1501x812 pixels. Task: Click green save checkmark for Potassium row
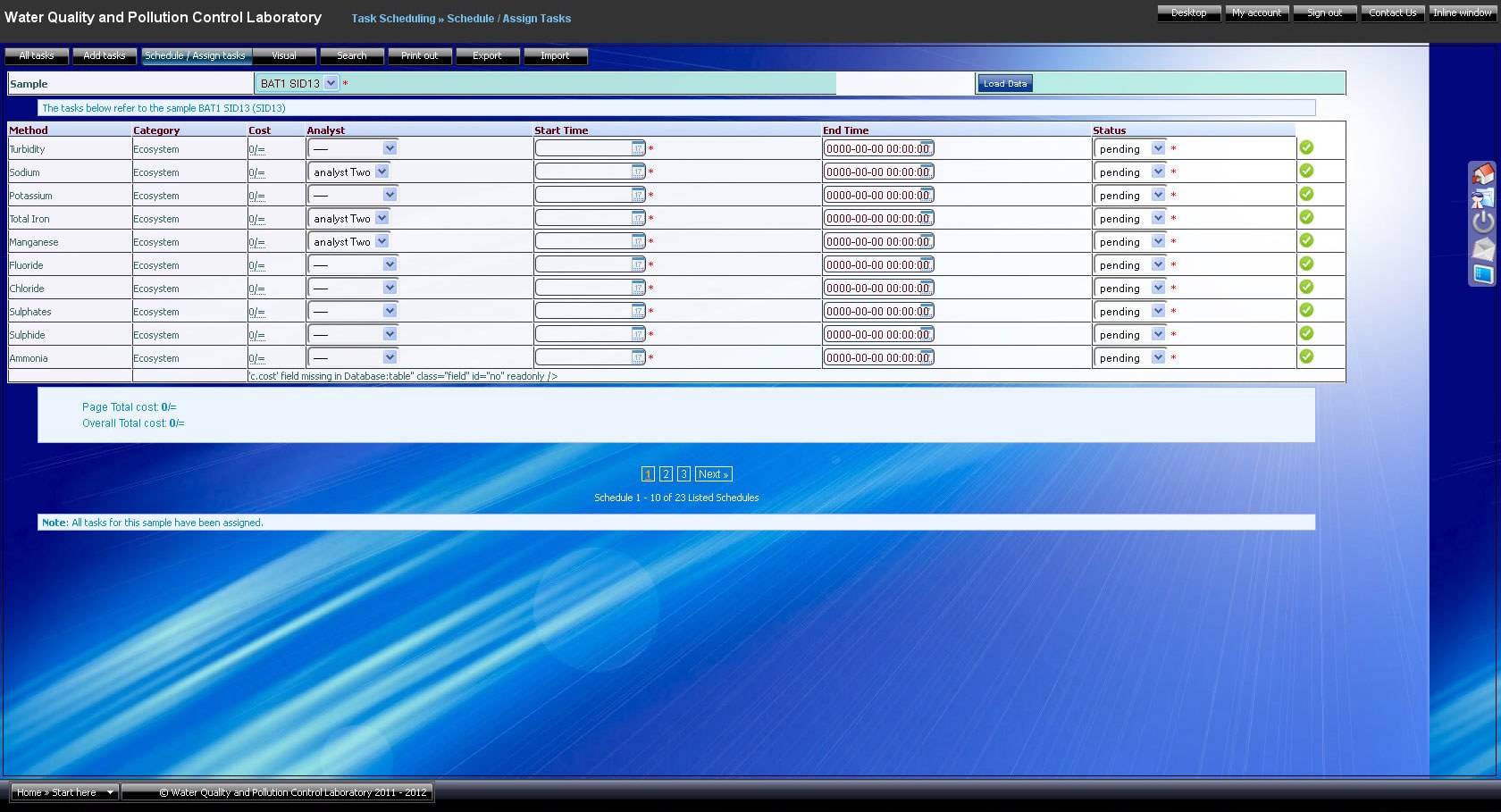click(1306, 194)
